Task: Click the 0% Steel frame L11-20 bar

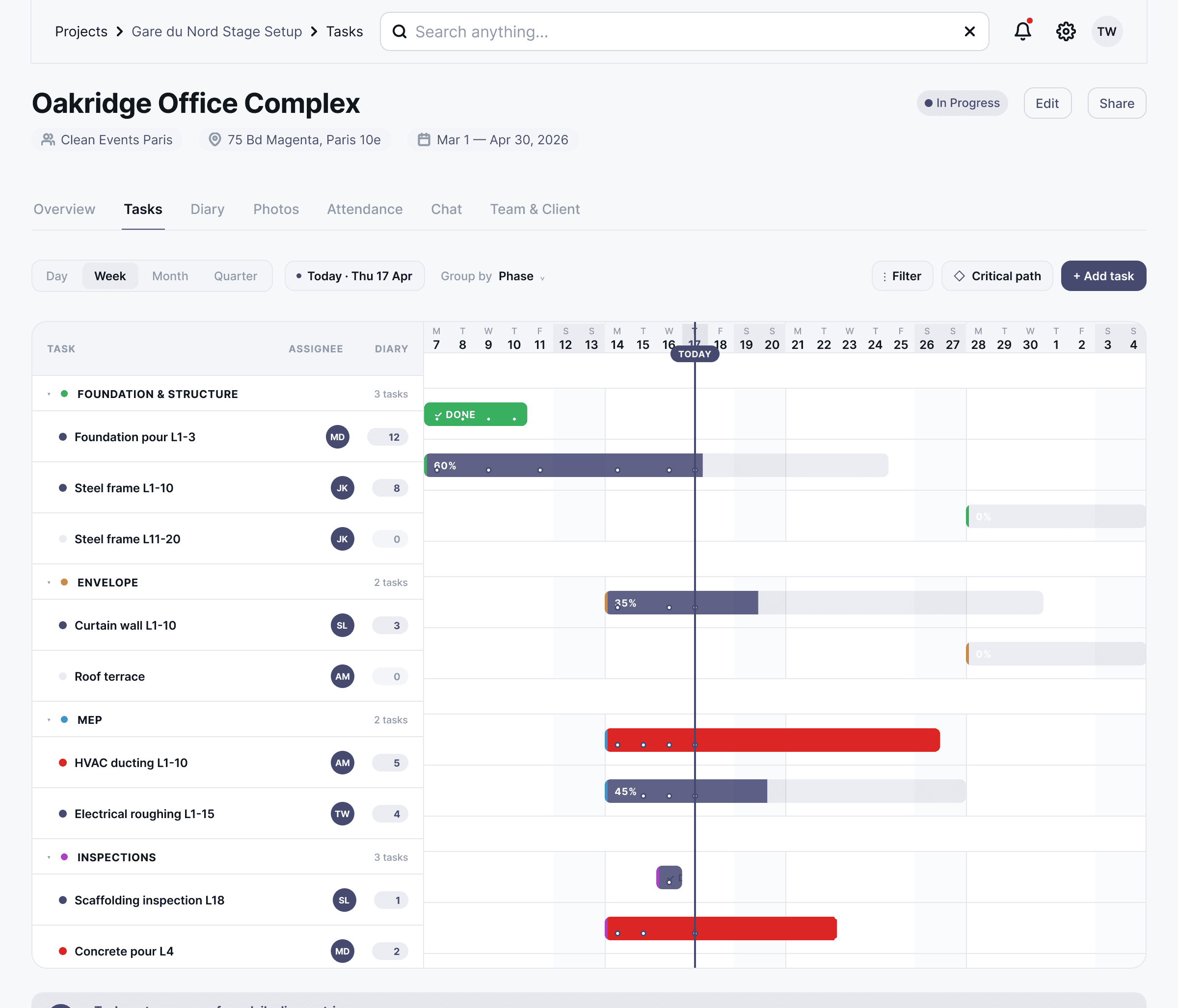Action: coord(1056,516)
